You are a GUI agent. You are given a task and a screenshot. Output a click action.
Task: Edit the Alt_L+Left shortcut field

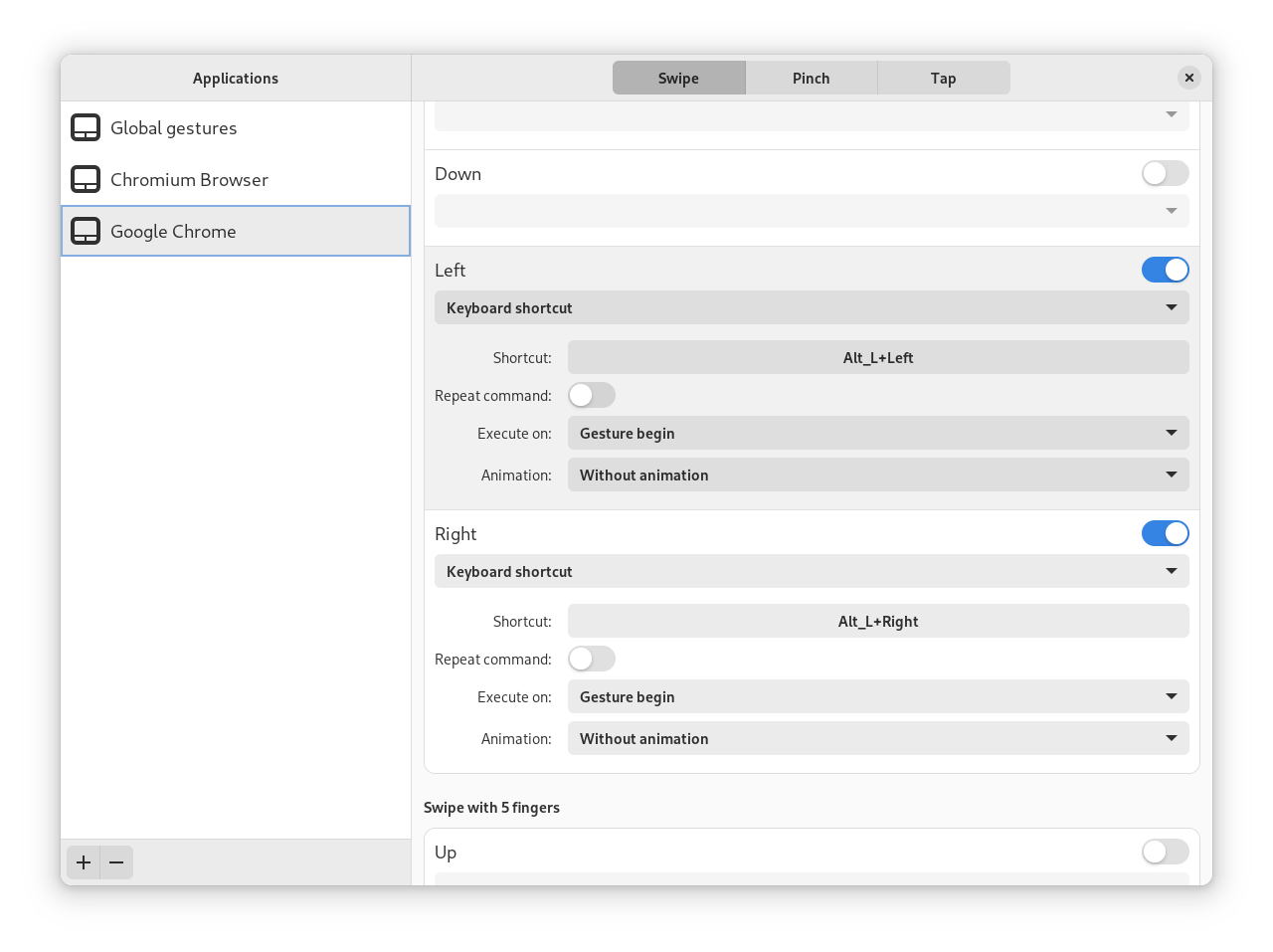coord(878,357)
